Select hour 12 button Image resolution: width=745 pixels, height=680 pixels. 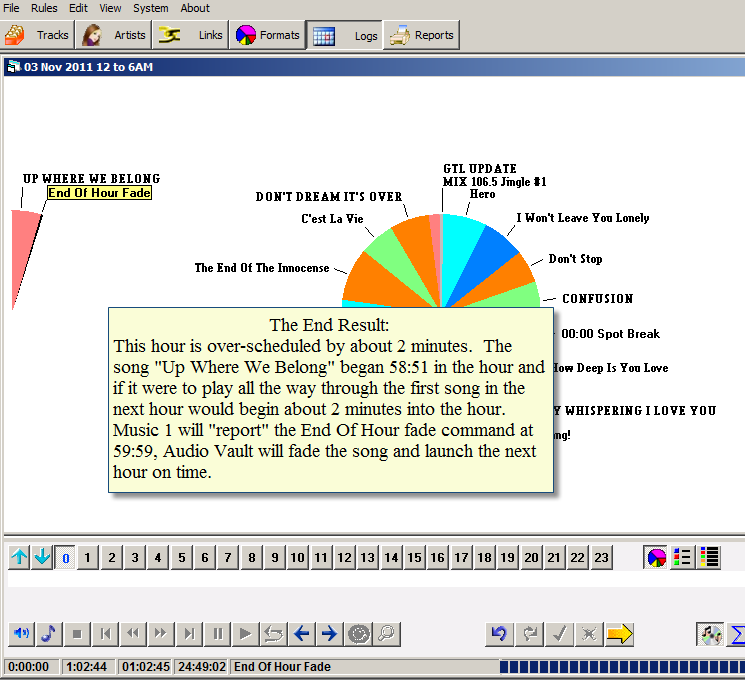click(344, 557)
